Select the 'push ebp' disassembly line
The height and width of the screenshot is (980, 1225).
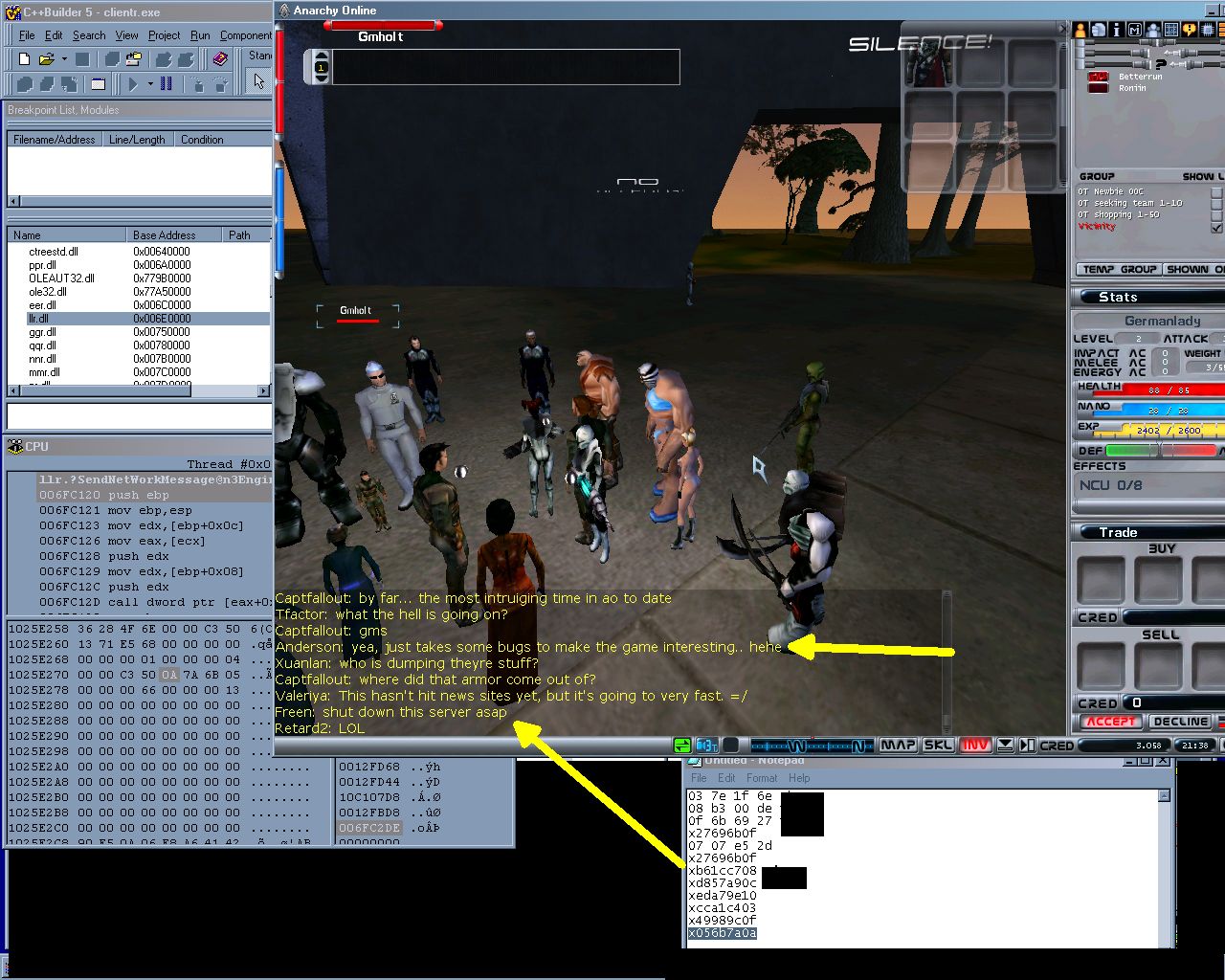153,495
